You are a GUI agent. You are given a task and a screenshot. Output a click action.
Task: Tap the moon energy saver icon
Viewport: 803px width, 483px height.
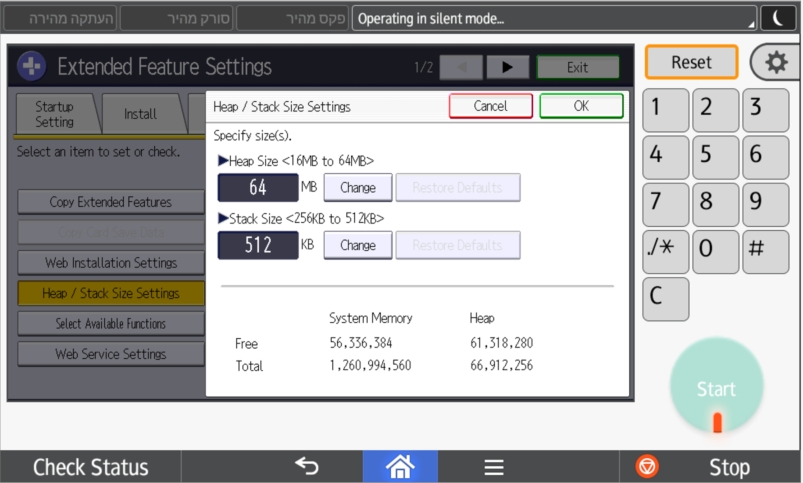pos(777,17)
